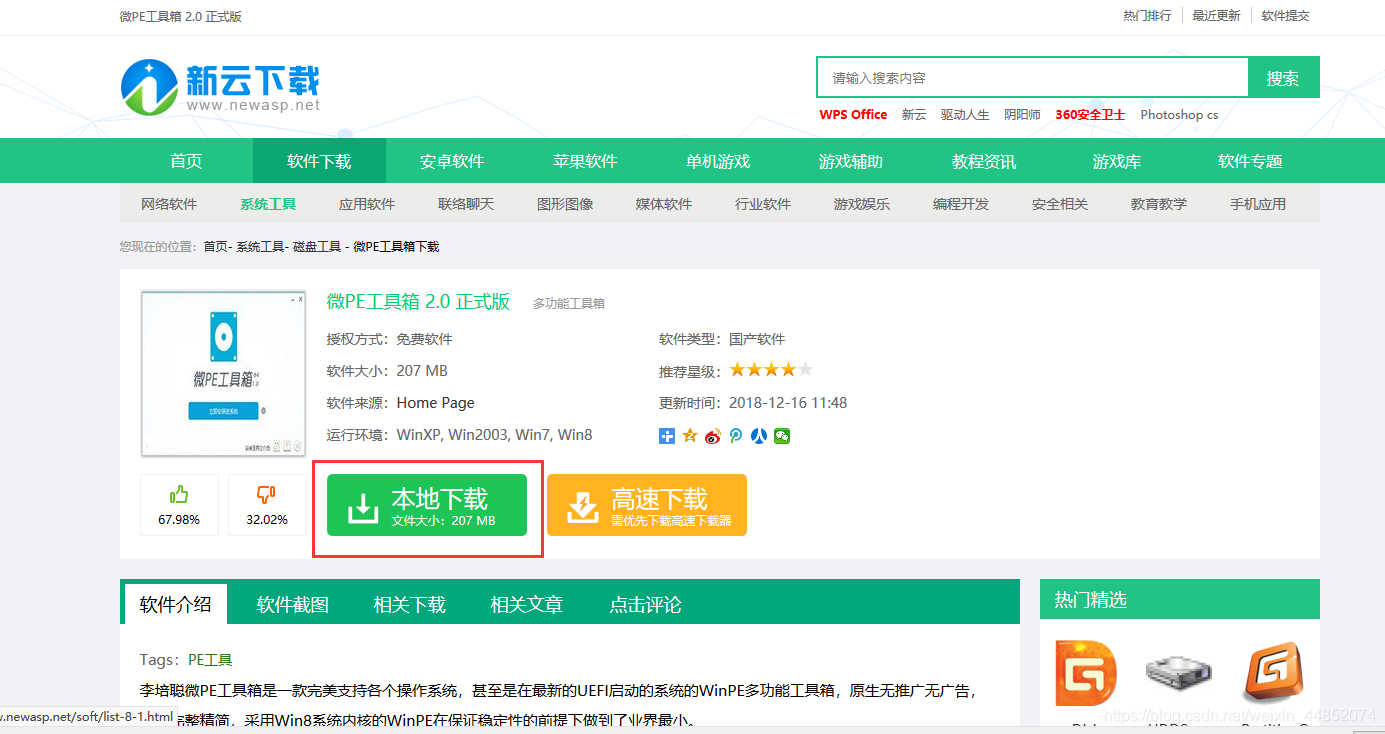Select 应用软件 subcategory

pos(367,204)
